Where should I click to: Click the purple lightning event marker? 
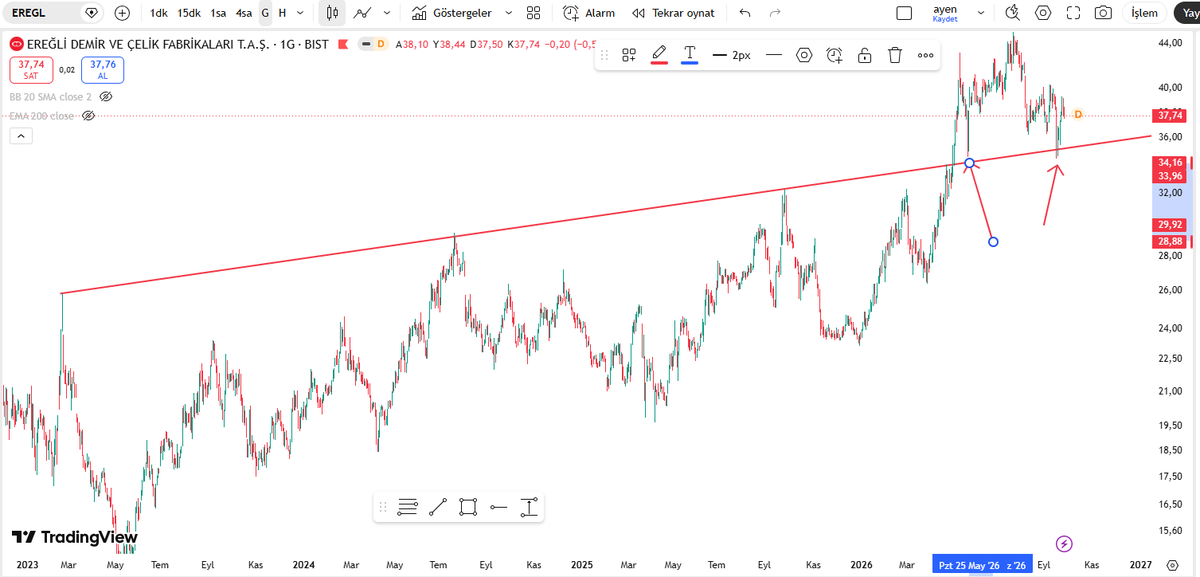[x=1064, y=544]
